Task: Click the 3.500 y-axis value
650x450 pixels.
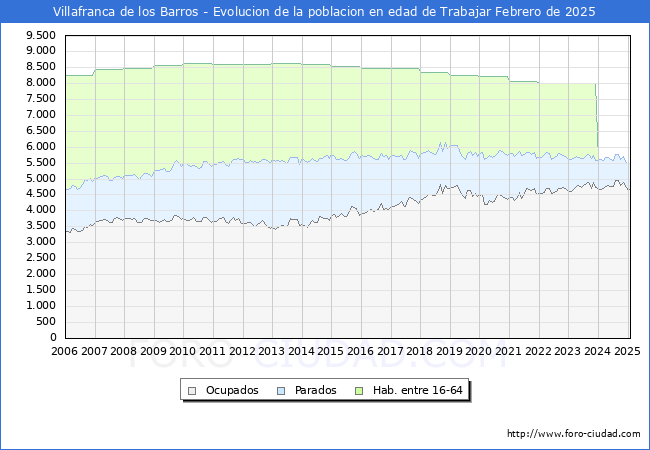Action: pyautogui.click(x=41, y=225)
